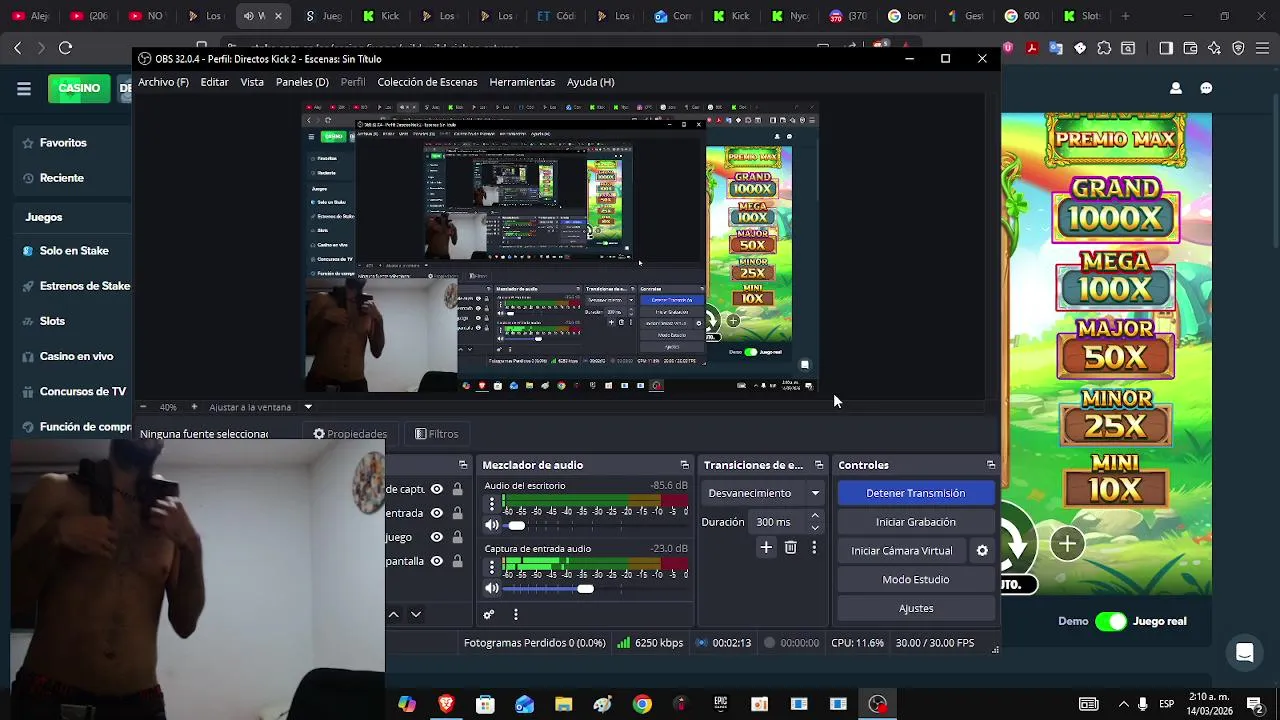Zoom out the OBS preview minus
This screenshot has width=1280, height=720.
click(x=143, y=407)
